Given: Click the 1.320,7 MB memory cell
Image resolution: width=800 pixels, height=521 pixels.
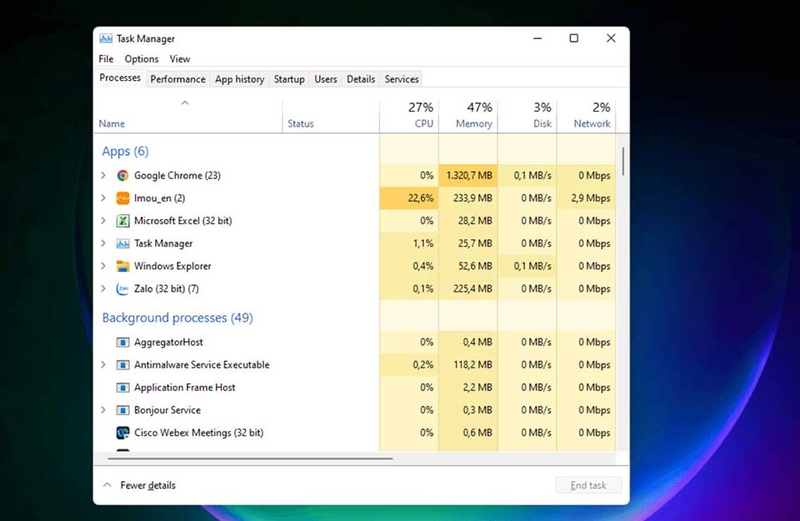Looking at the screenshot, I should pos(468,176).
